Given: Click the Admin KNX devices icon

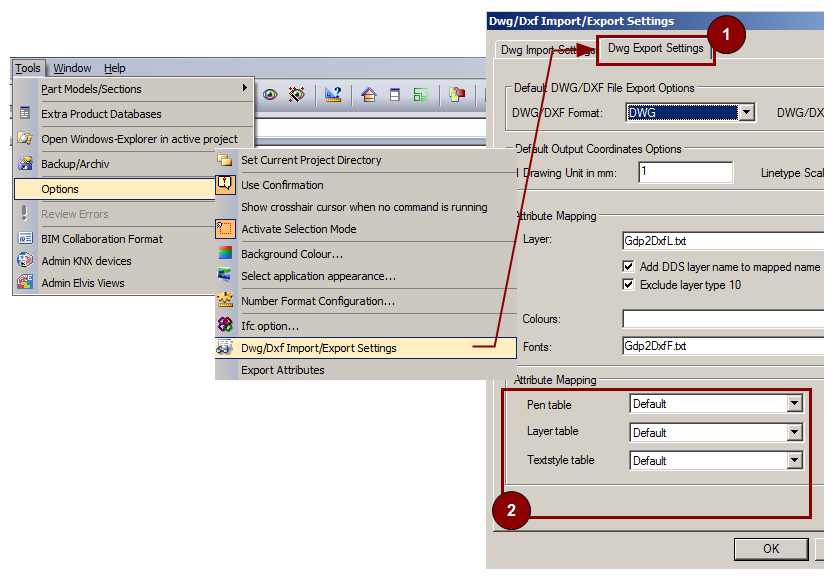Looking at the screenshot, I should pos(24,260).
